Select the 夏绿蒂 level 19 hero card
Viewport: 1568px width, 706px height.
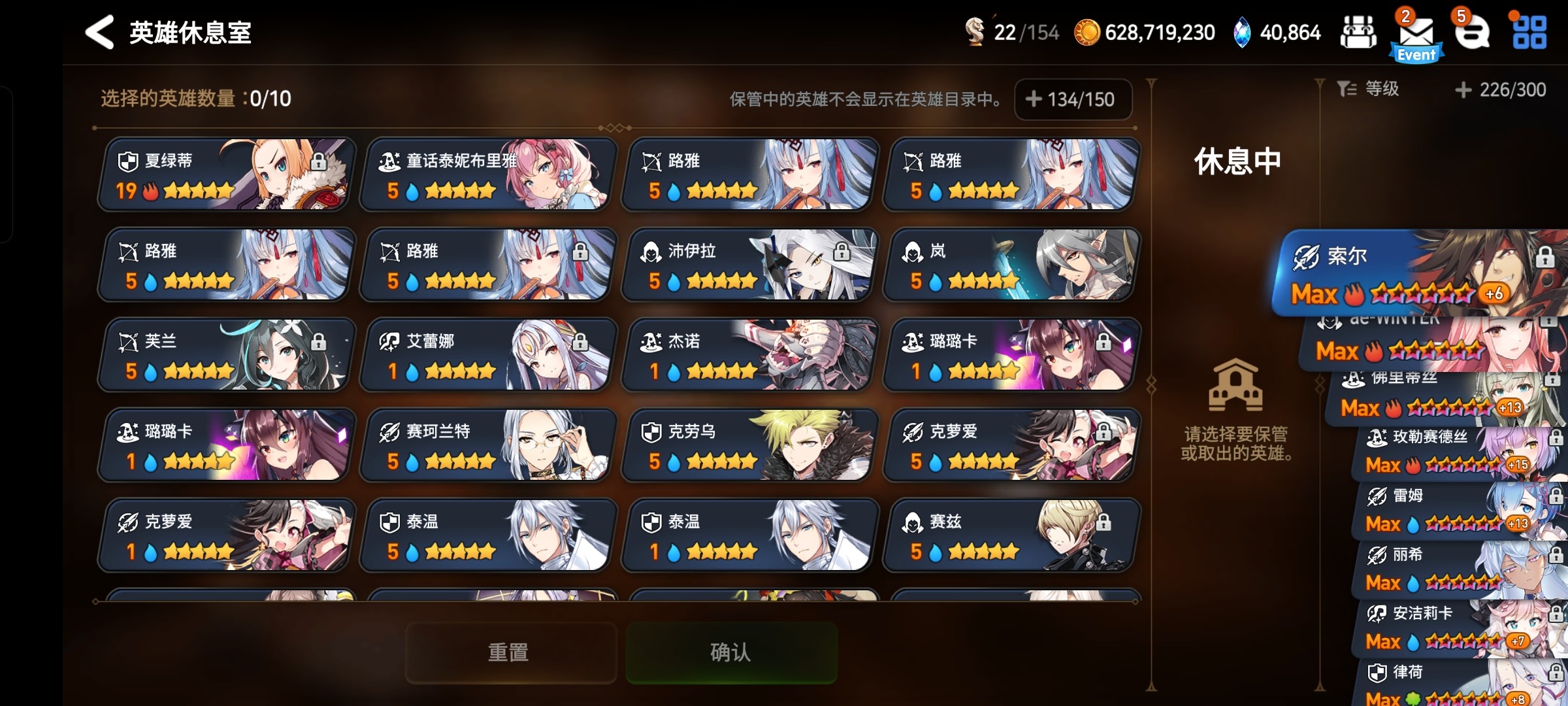[x=227, y=174]
